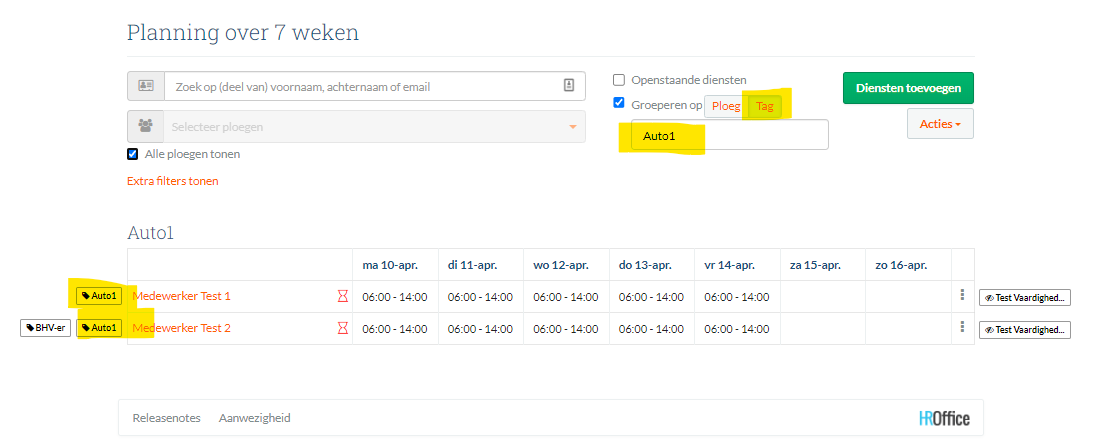Show Test Vaardigheid badge for first employee
Screen dimensions: 1115x447
pyautogui.click(x=1024, y=297)
